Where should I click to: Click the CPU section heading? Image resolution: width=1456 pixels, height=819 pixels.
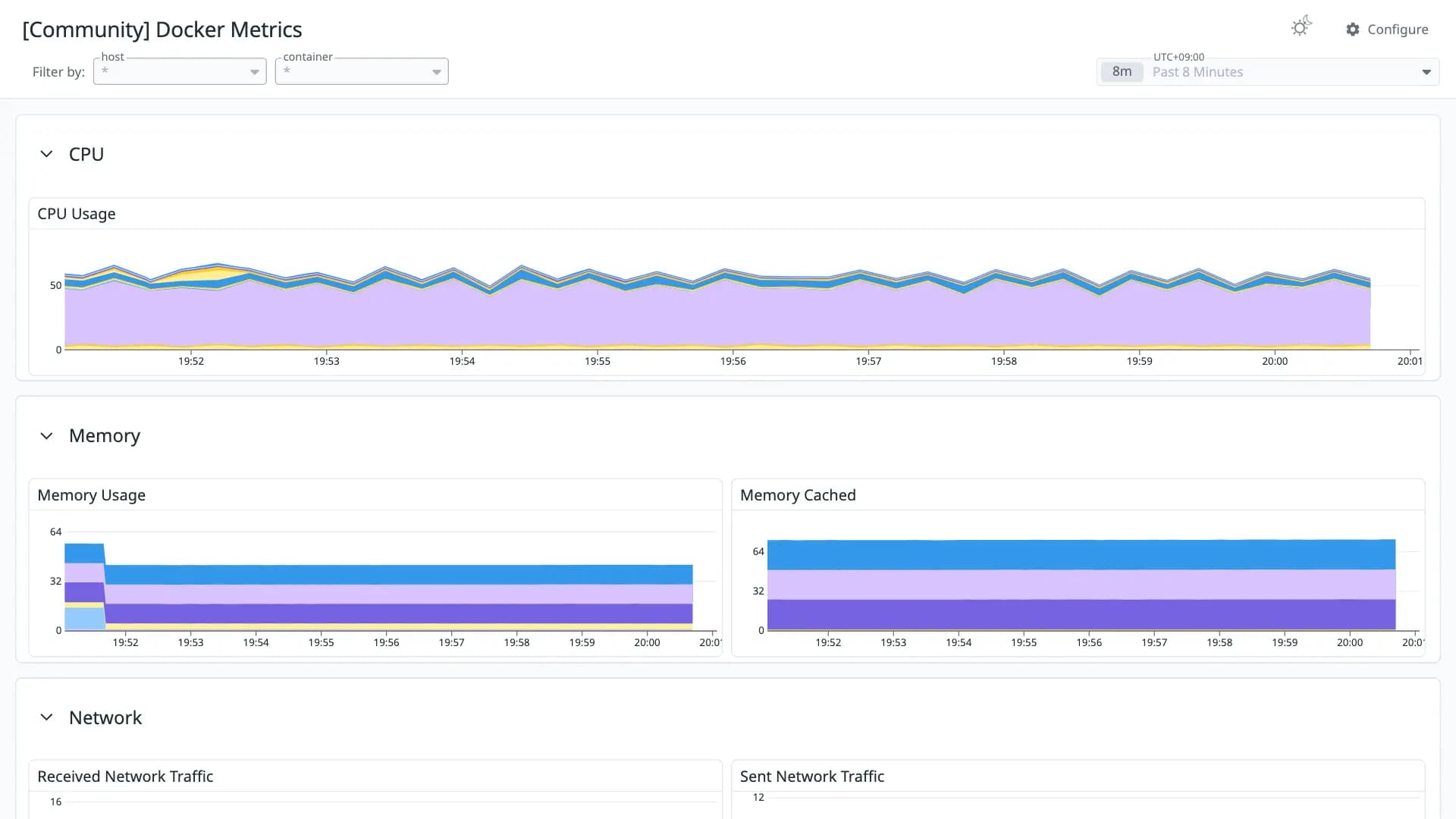pyautogui.click(x=86, y=154)
